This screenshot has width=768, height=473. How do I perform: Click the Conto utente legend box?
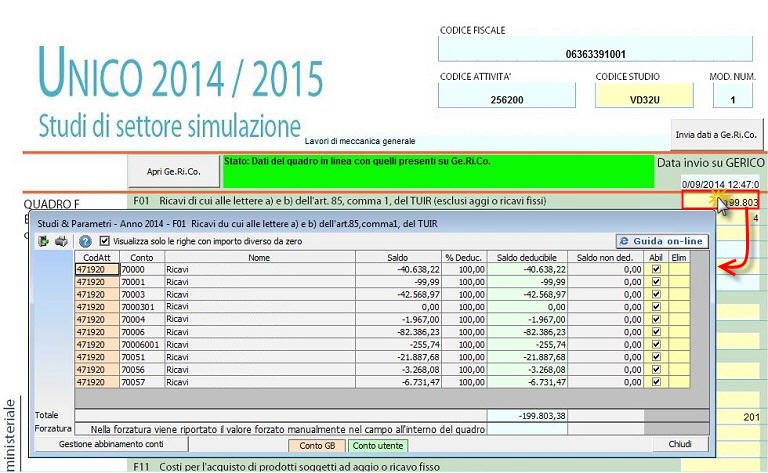(x=378, y=446)
